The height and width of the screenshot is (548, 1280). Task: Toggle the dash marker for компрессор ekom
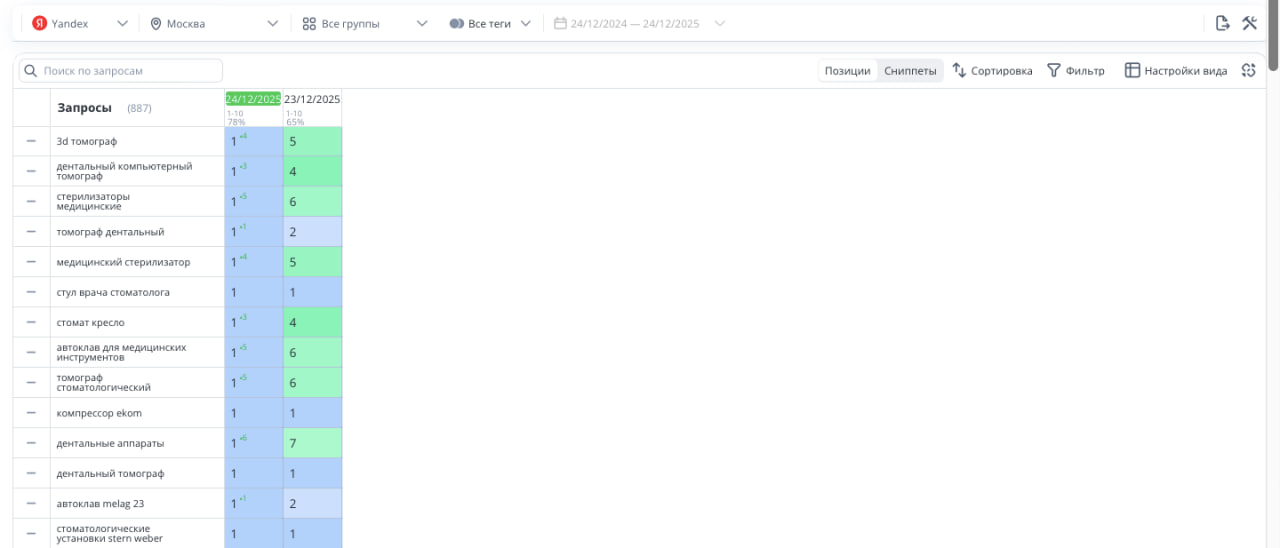[31, 413]
